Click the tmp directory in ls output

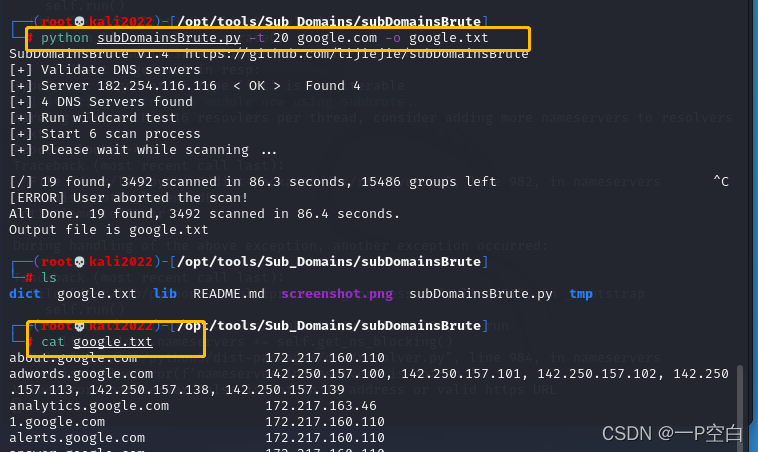point(581,293)
